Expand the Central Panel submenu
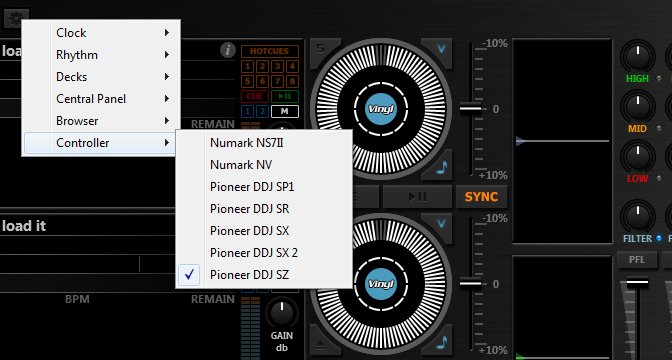Screen dimensions: 672x360 (101, 99)
